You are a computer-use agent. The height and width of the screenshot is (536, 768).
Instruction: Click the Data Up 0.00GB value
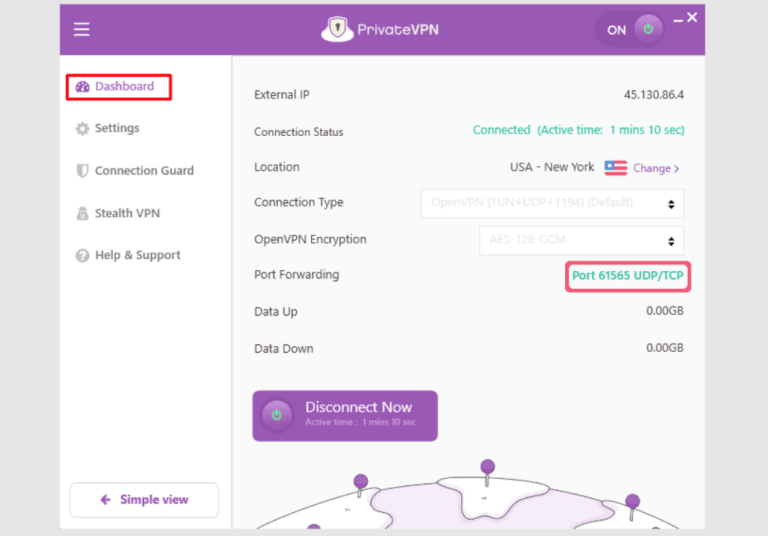click(665, 311)
